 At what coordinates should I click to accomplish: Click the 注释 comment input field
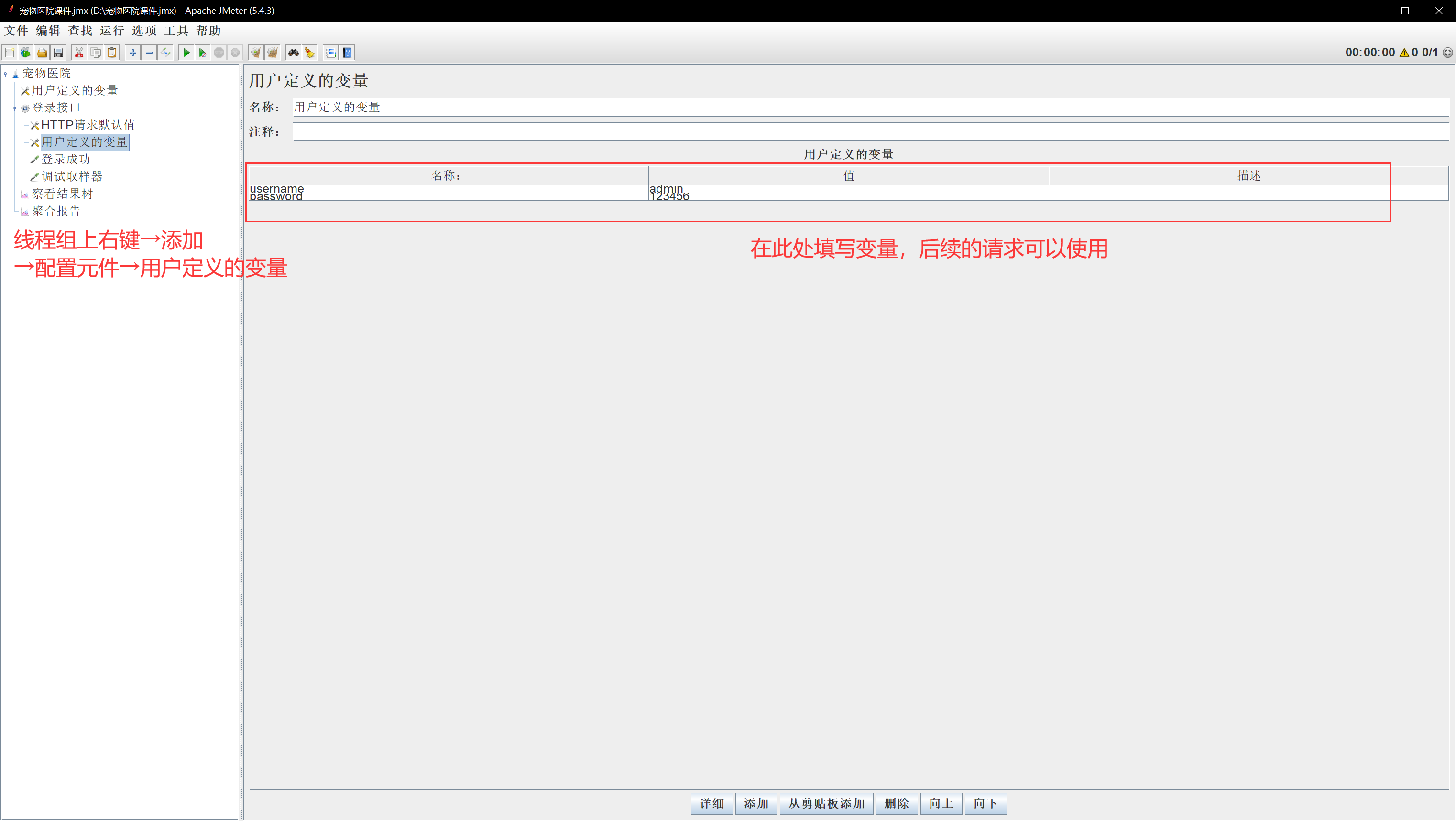pyautogui.click(x=870, y=131)
